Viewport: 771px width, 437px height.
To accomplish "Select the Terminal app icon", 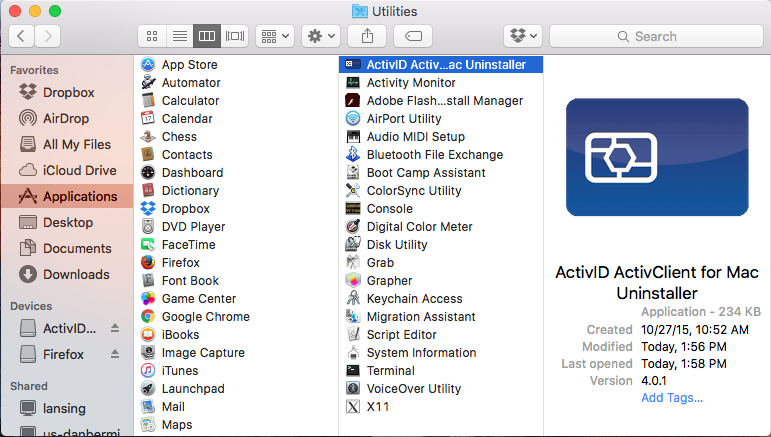I will click(x=352, y=371).
